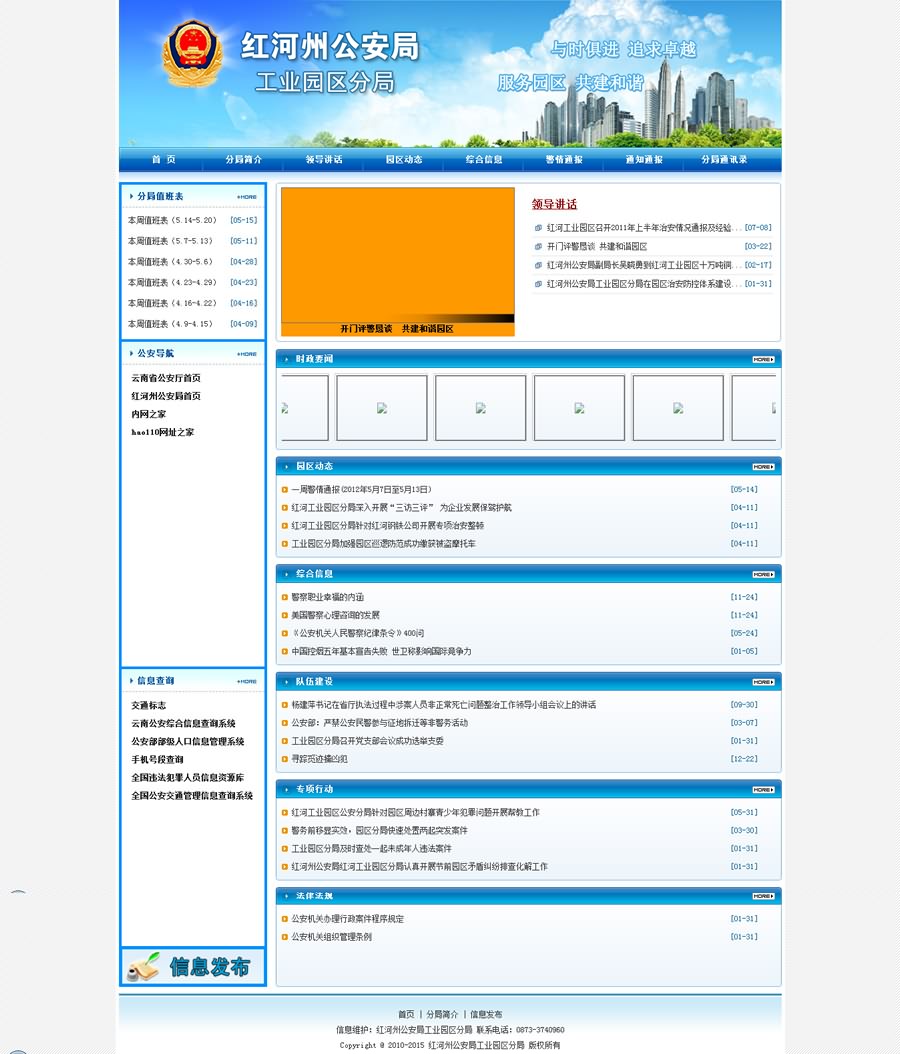Open 本周值班表 (5.7-5.13) link
This screenshot has width=900, height=1054.
pos(171,241)
